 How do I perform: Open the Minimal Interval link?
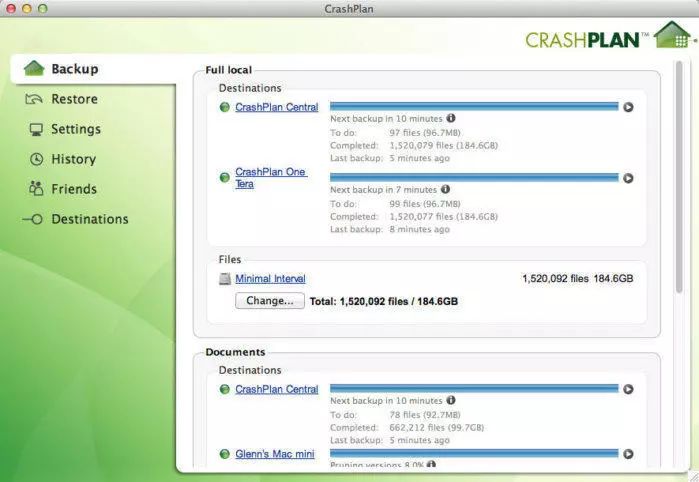coord(270,279)
